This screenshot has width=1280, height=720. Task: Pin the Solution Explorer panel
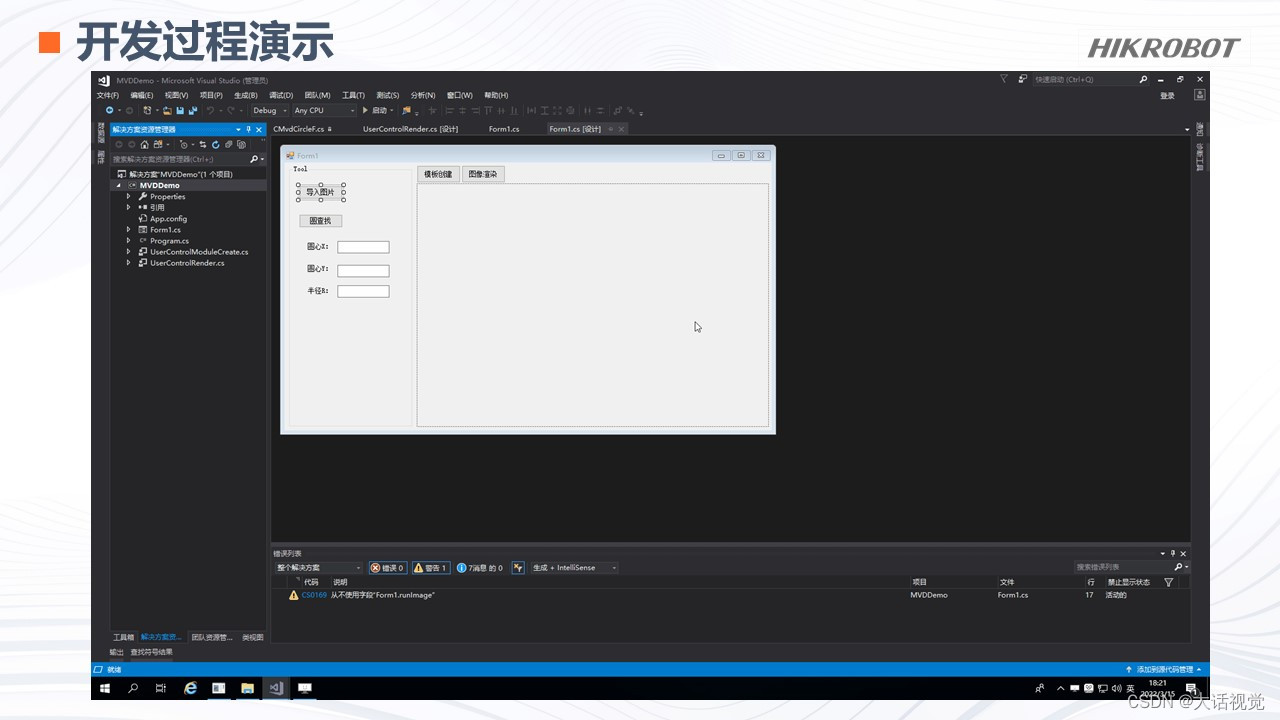[x=248, y=129]
